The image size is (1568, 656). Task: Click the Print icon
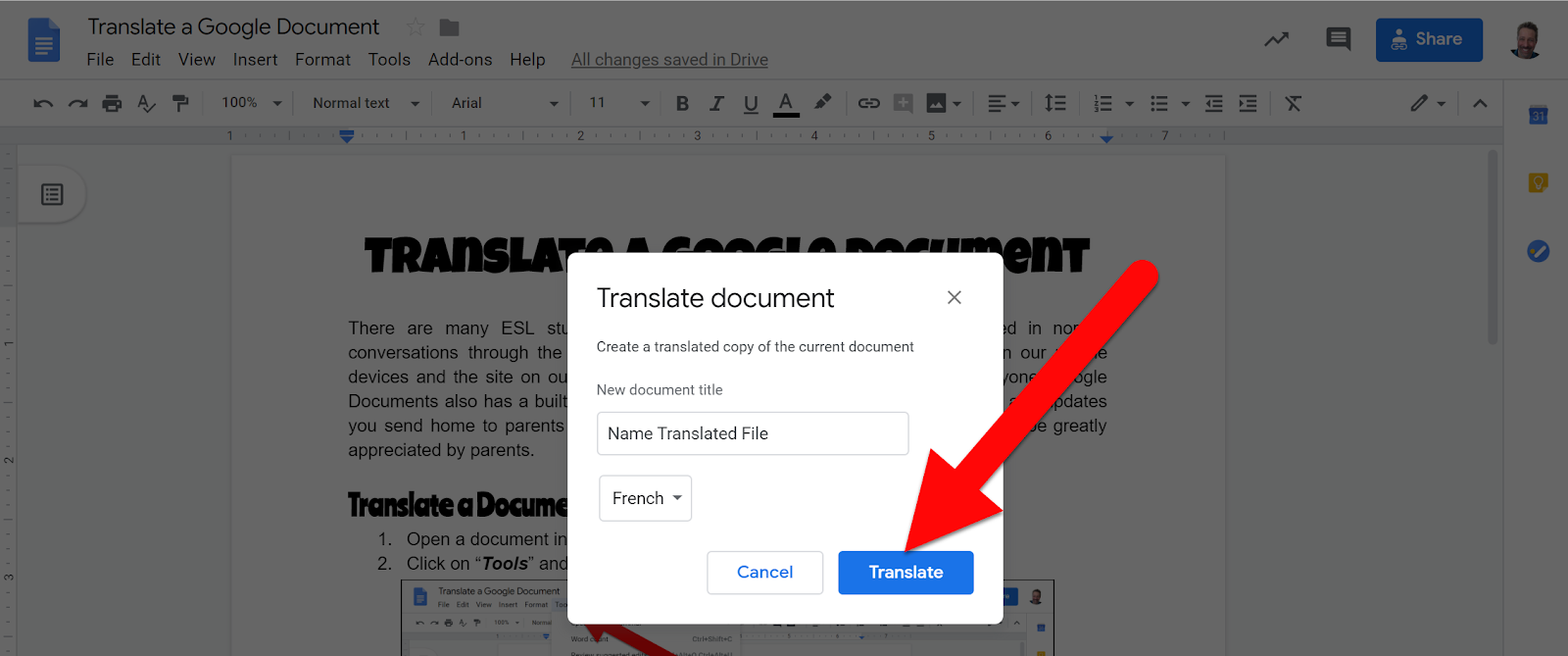[113, 103]
